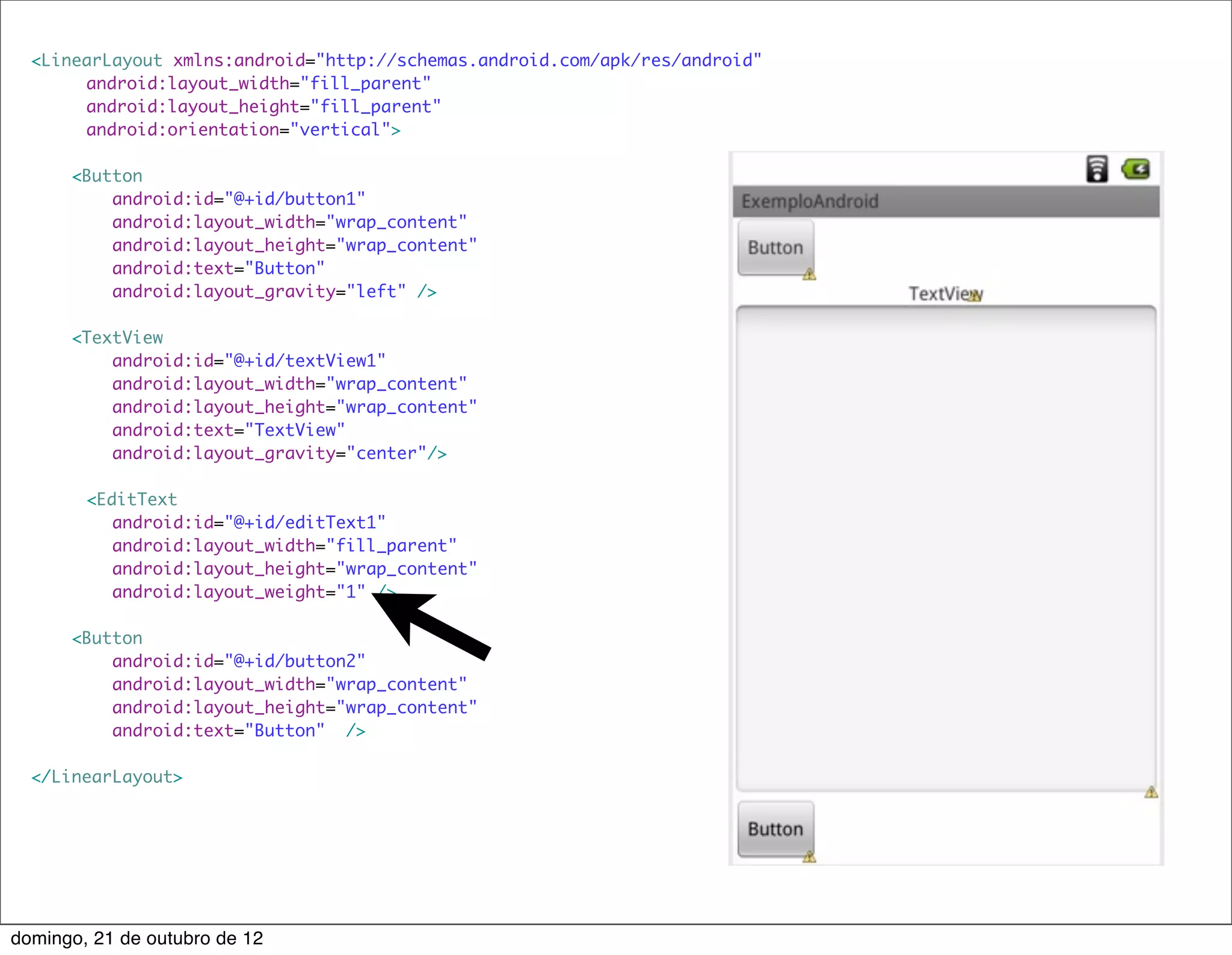Click the closing </LinearLayout> tag
Screen dimensions: 1232x955
coord(107,777)
